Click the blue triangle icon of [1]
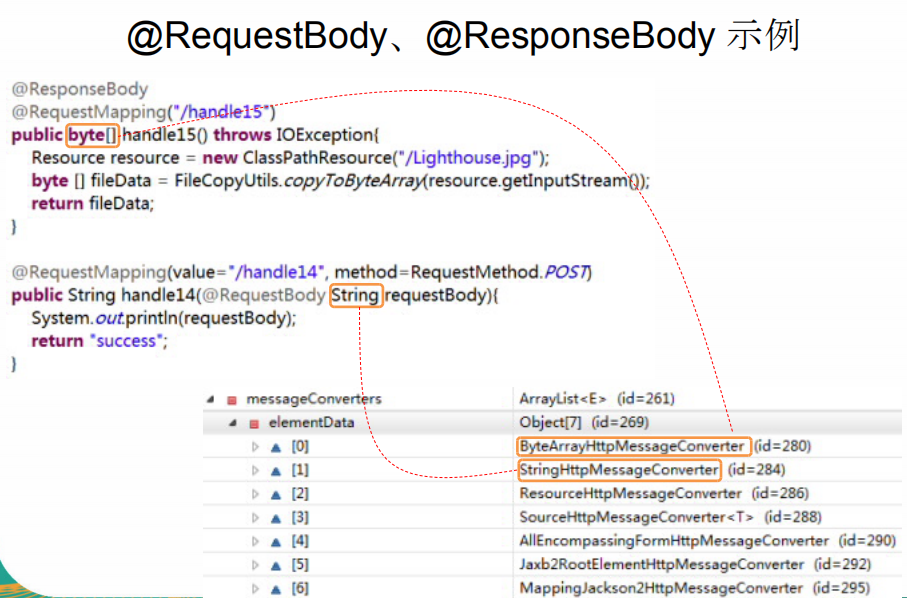This screenshot has height=598, width=907. [x=276, y=471]
